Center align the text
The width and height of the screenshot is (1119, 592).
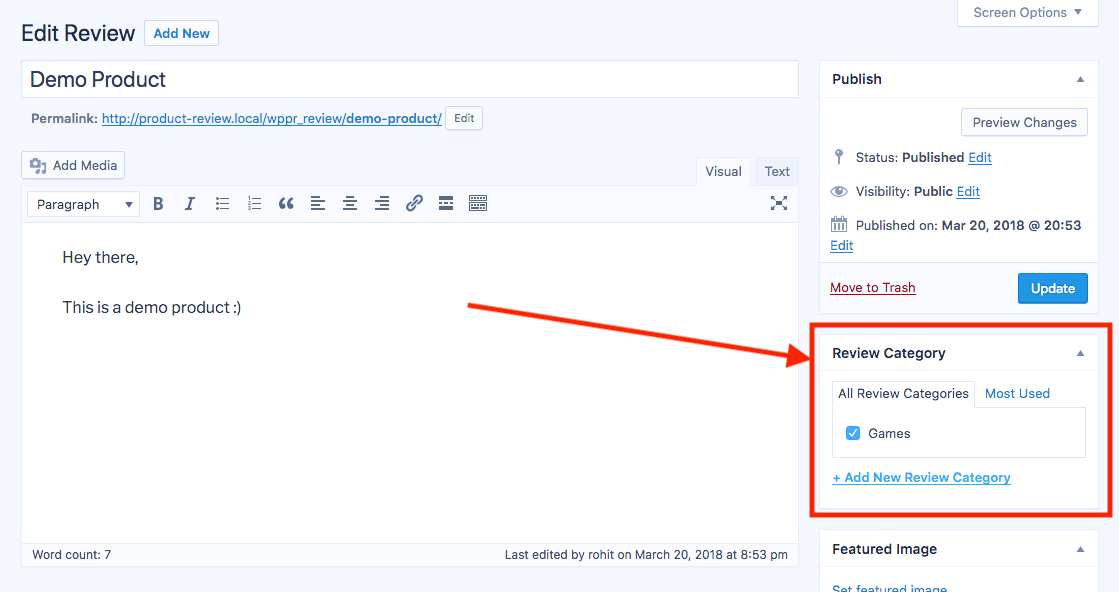pos(350,204)
